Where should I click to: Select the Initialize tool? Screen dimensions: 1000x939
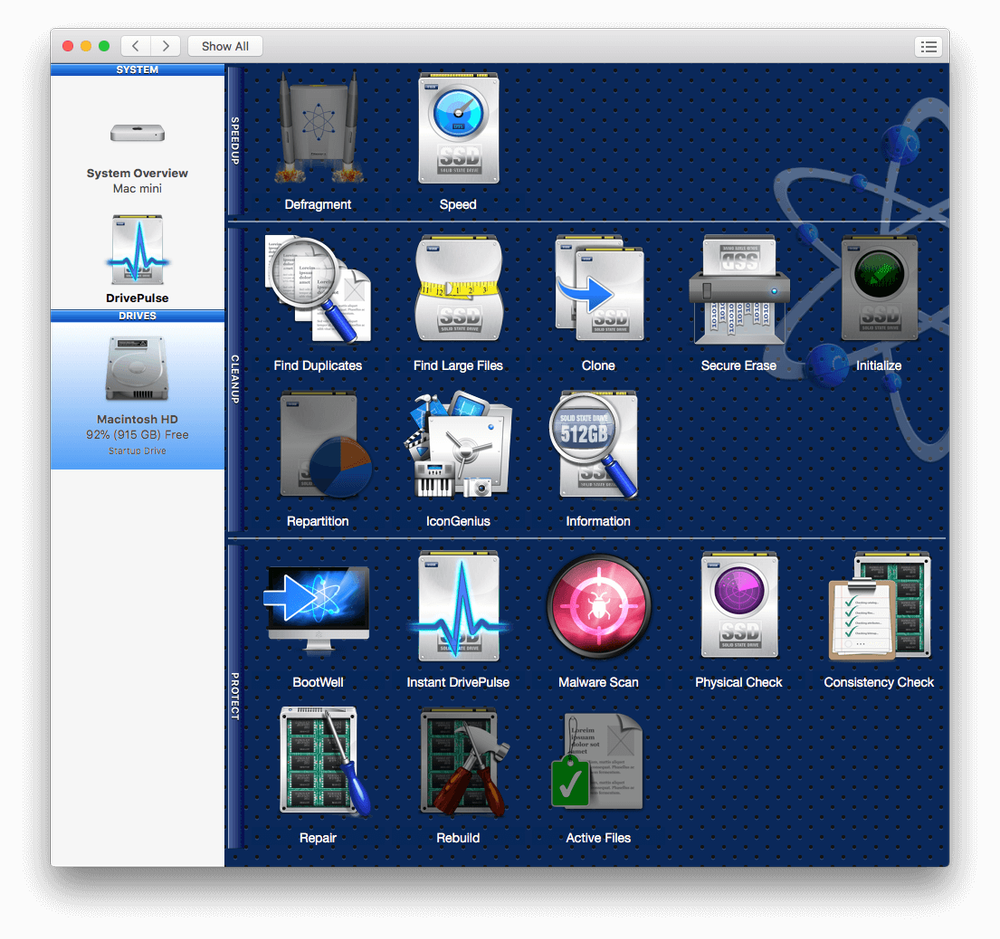coord(878,287)
